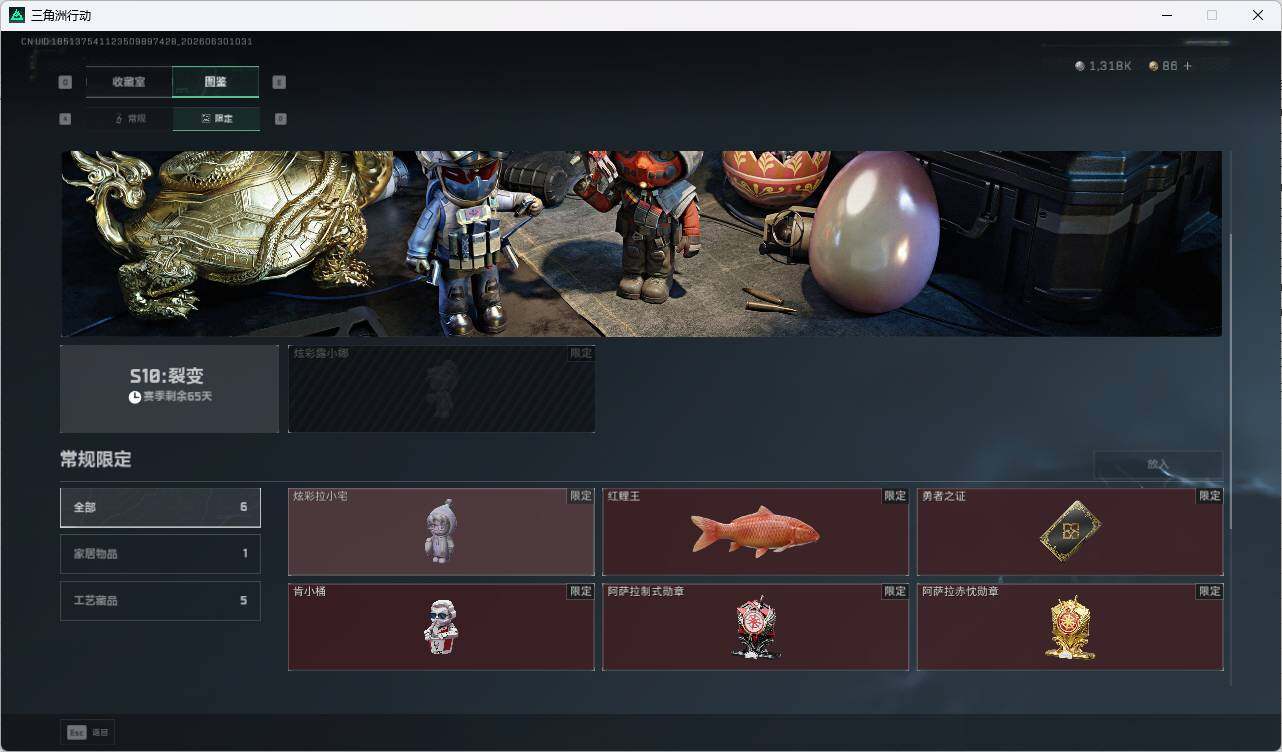Click the A key hint left of 常规
This screenshot has width=1282, height=752.
coord(65,119)
